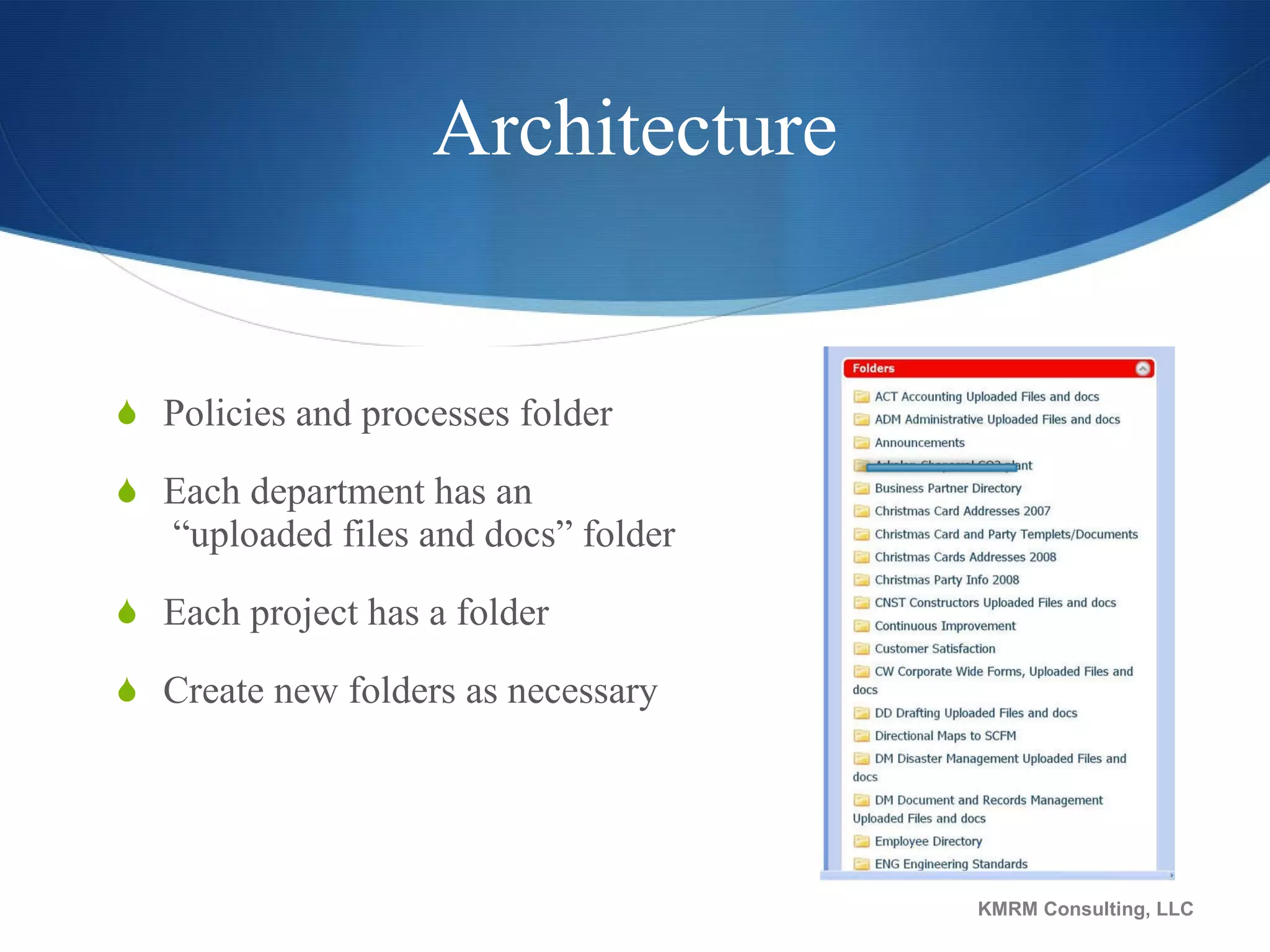Image resolution: width=1270 pixels, height=952 pixels.
Task: Open Christmas Cards Addresses 2008
Action: 965,557
